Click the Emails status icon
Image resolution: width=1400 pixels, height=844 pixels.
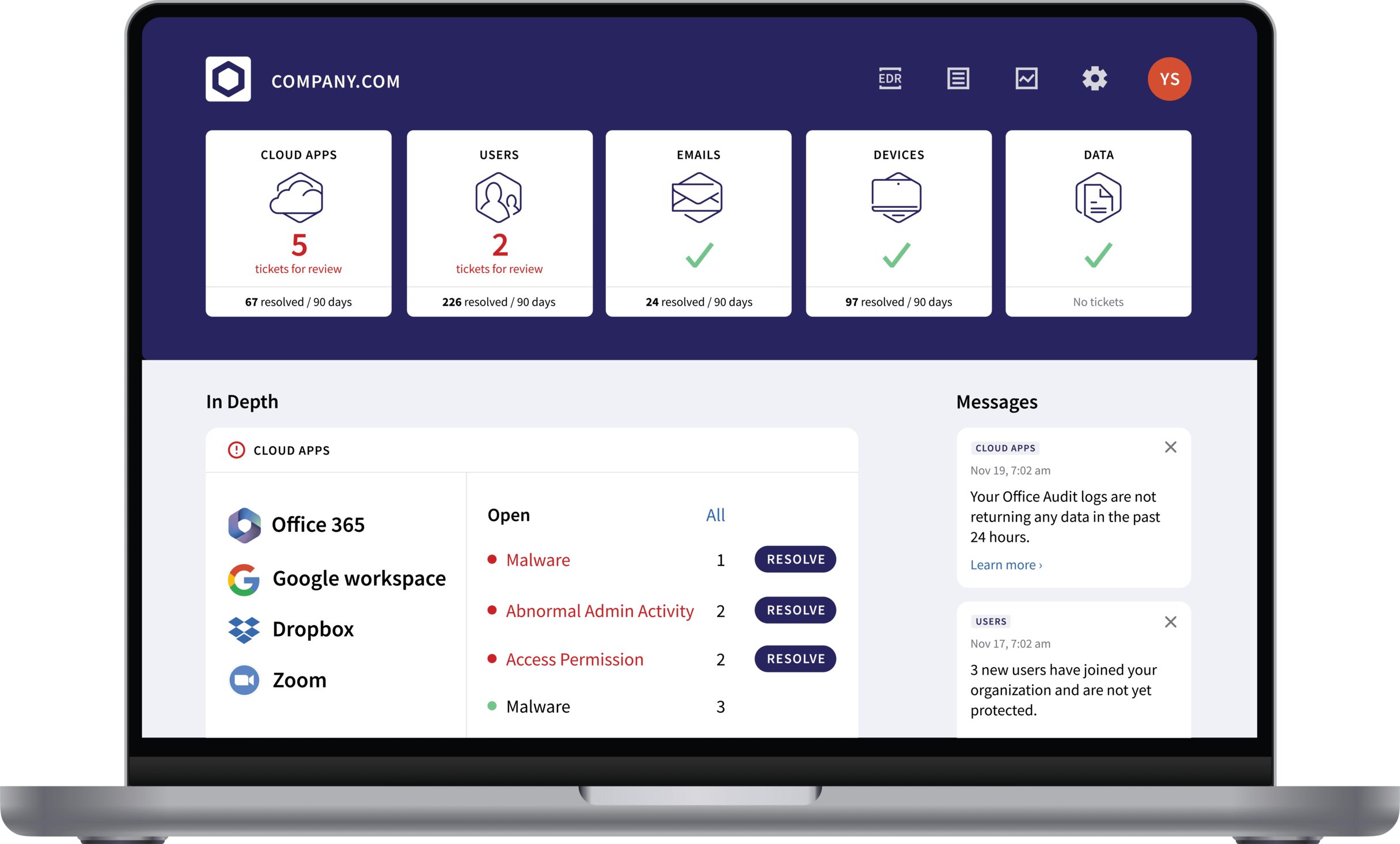[698, 256]
